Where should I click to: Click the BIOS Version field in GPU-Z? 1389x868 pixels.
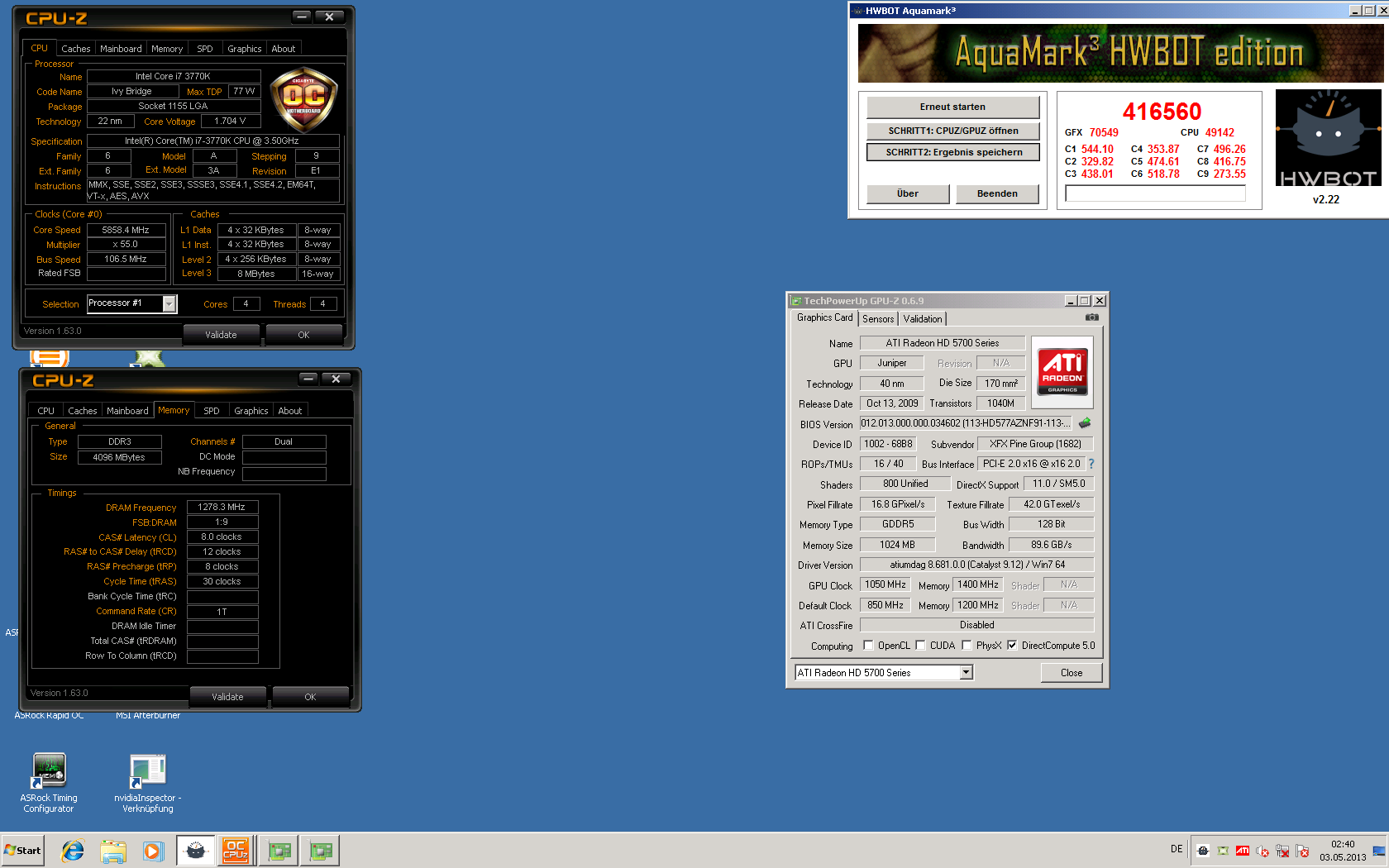(966, 423)
